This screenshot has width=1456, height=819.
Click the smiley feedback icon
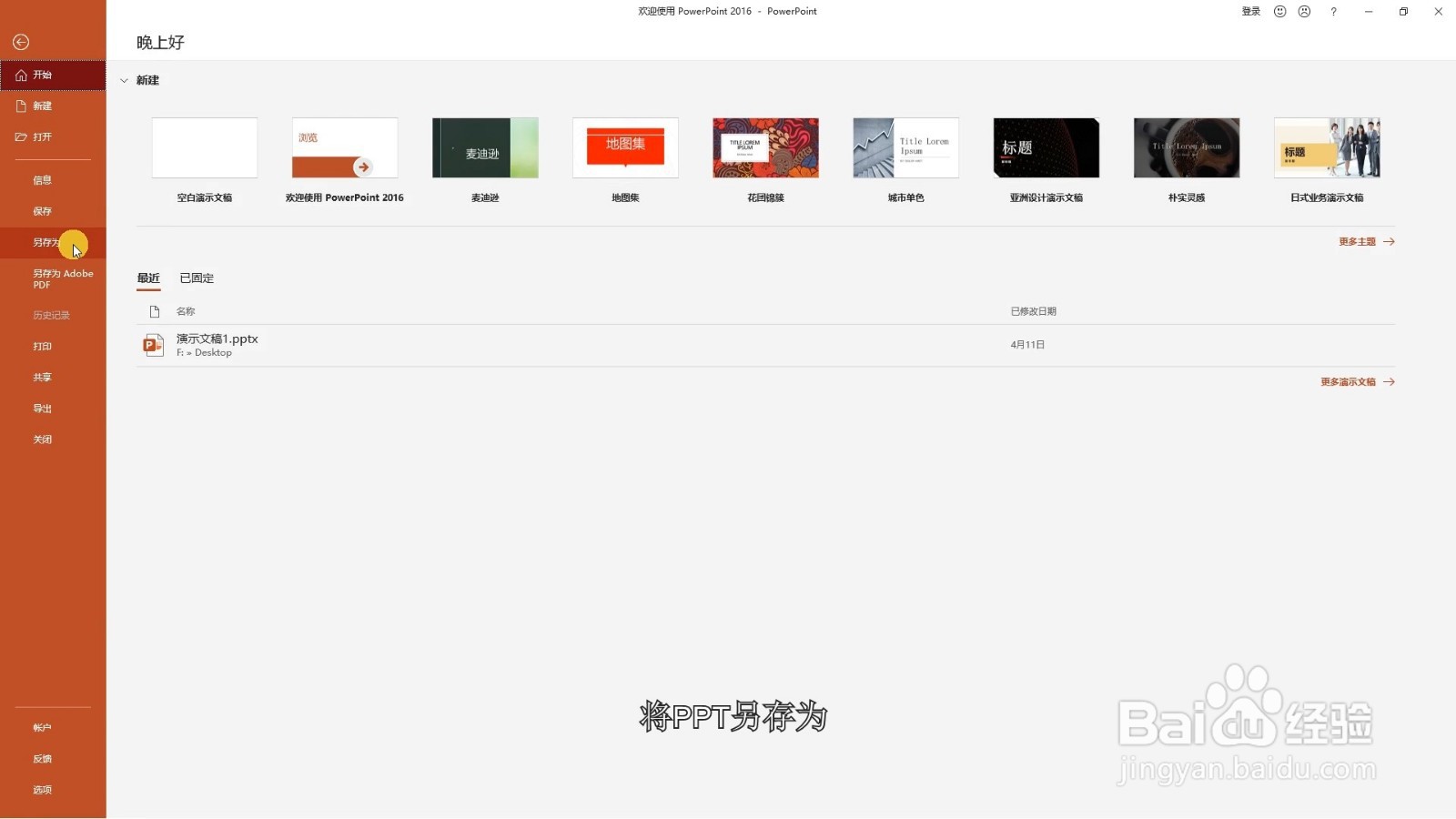pos(1279,12)
